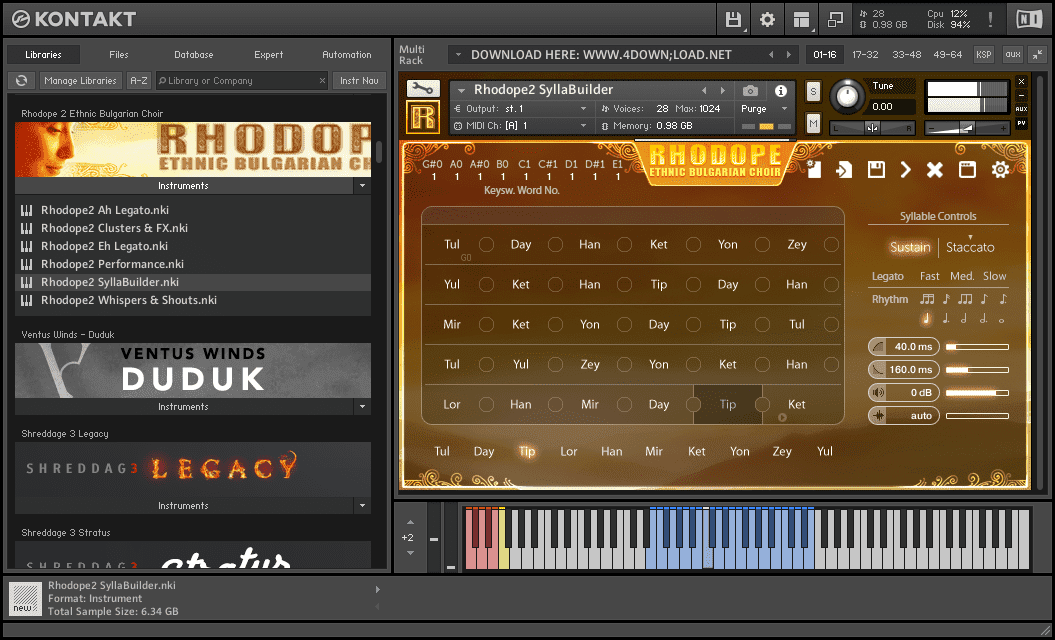Click the Instr Nav button
Image resolution: width=1055 pixels, height=640 pixels.
(x=359, y=81)
